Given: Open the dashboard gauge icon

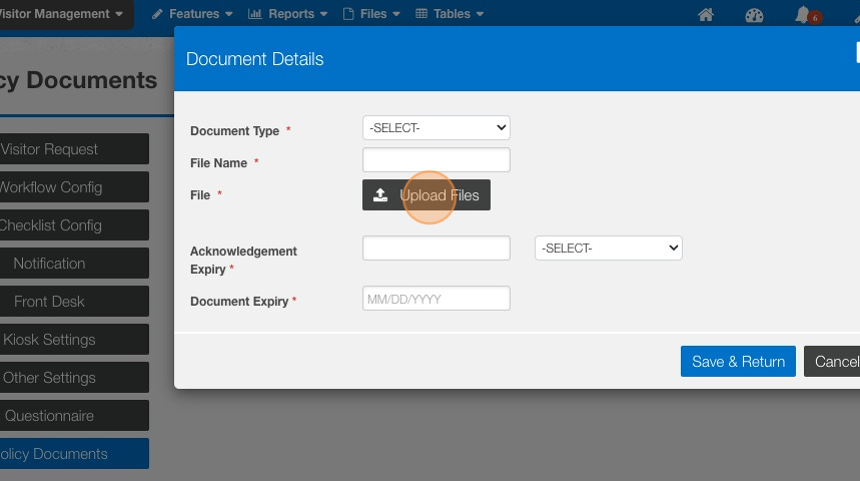Looking at the screenshot, I should tap(754, 15).
